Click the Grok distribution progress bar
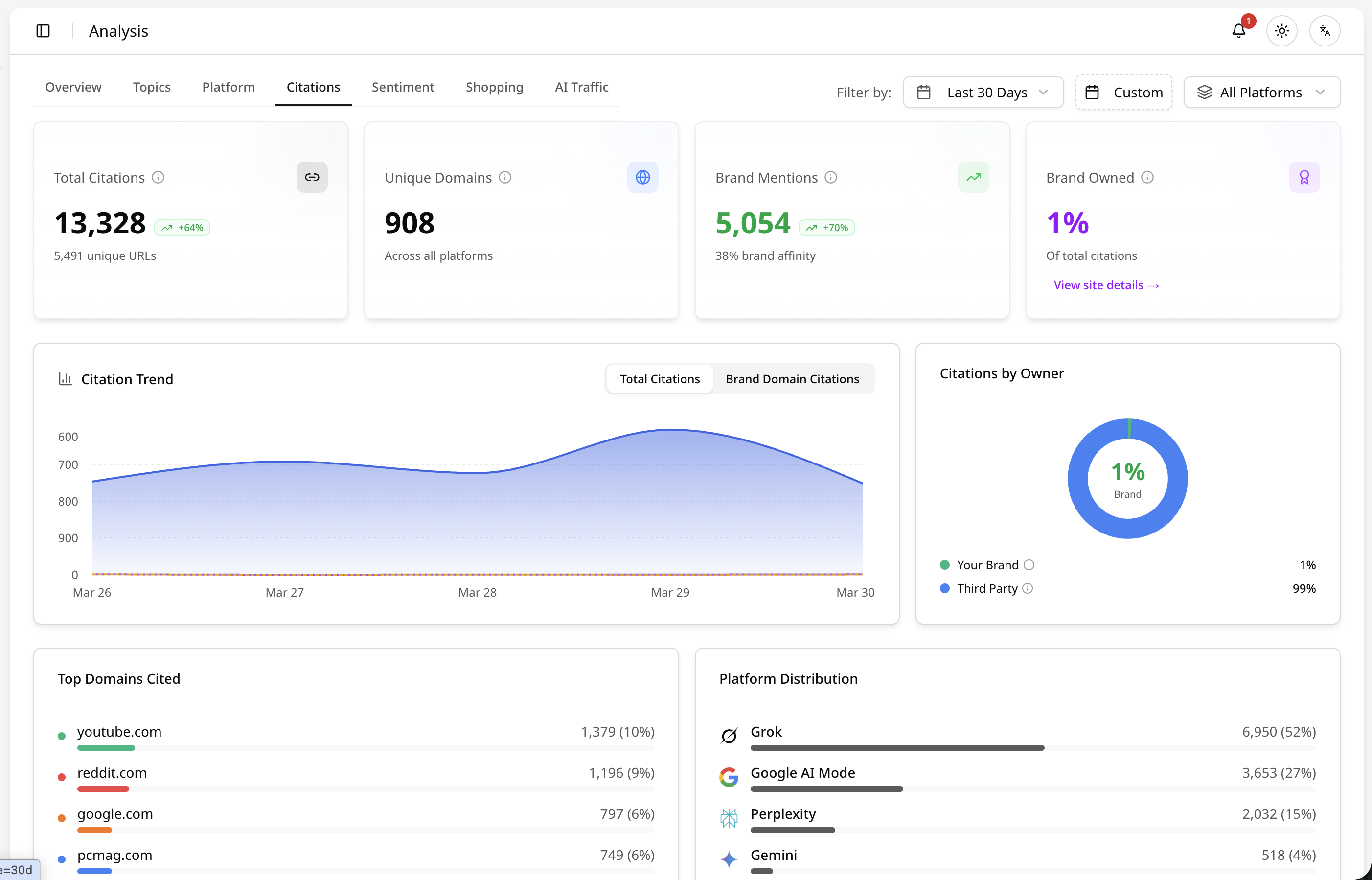 click(x=1033, y=748)
